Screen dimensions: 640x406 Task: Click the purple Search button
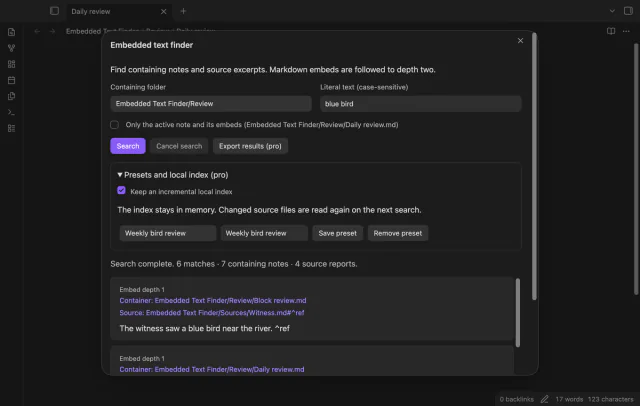click(128, 146)
